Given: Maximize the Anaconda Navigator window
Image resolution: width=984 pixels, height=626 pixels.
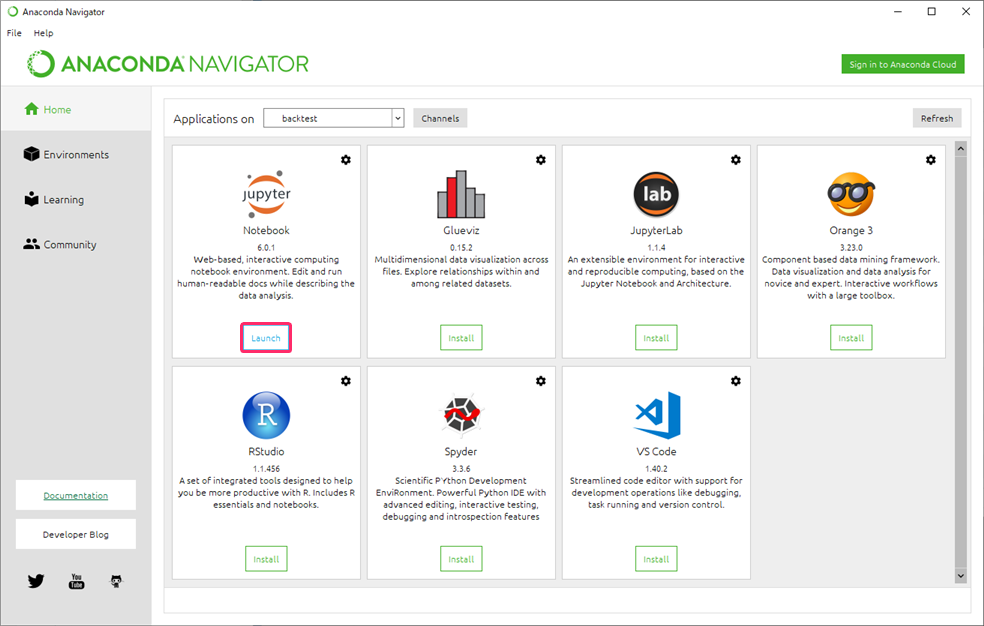Looking at the screenshot, I should pyautogui.click(x=932, y=11).
